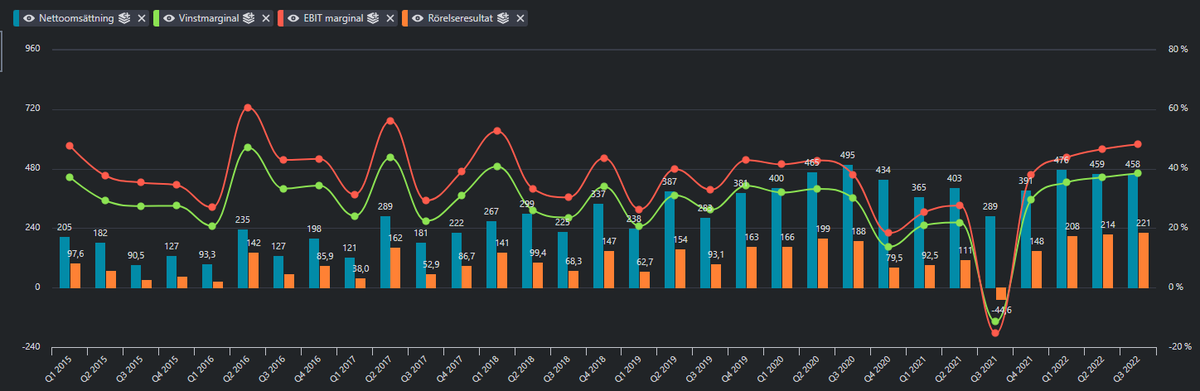1200x391 pixels.
Task: Remove EBIT marginal series using X
Action: pos(390,18)
